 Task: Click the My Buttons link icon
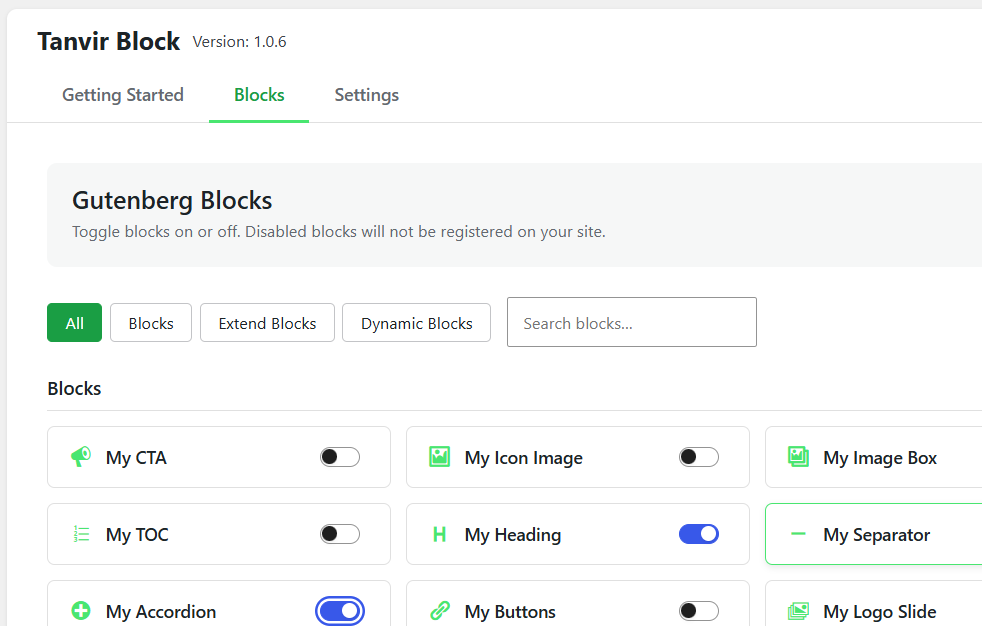440,611
